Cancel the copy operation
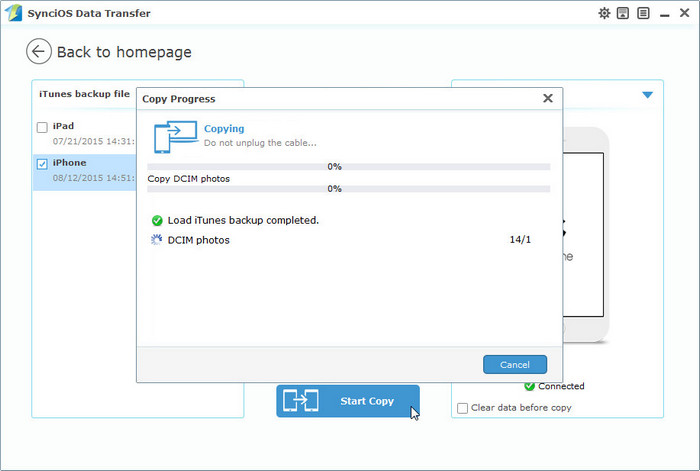Image resolution: width=700 pixels, height=471 pixels. pyautogui.click(x=515, y=364)
